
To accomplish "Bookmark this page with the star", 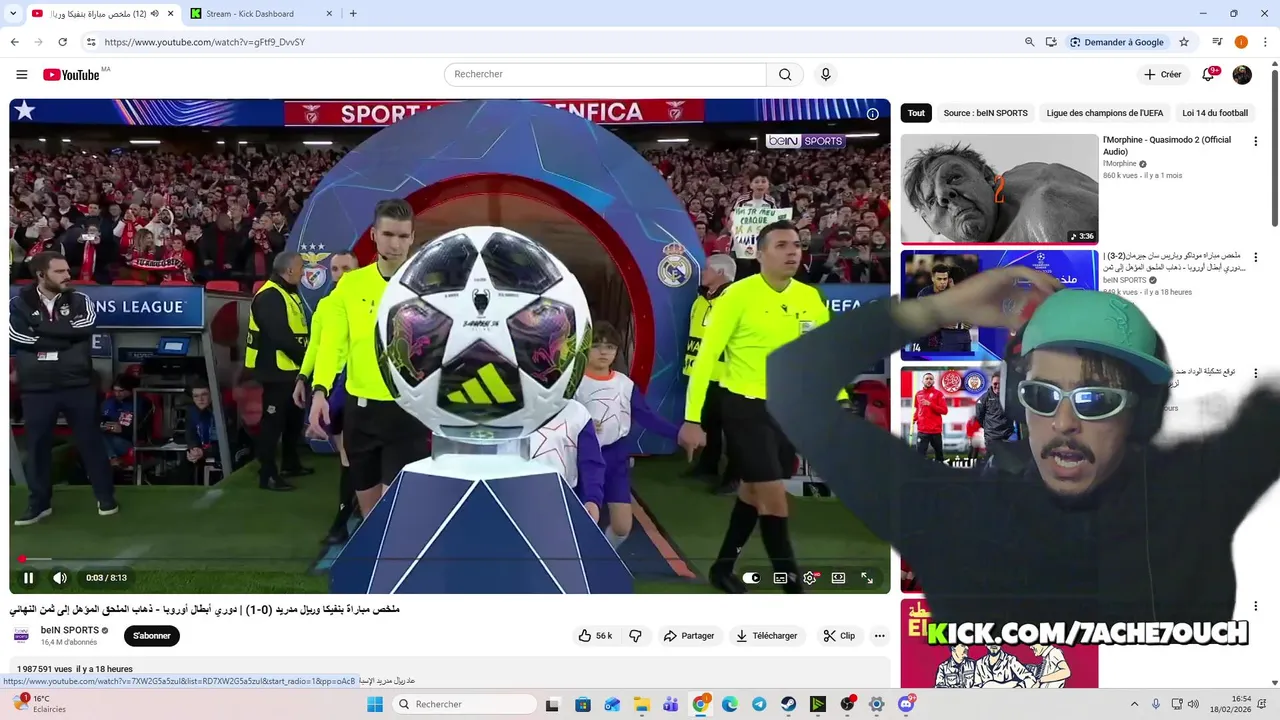I will [1184, 42].
